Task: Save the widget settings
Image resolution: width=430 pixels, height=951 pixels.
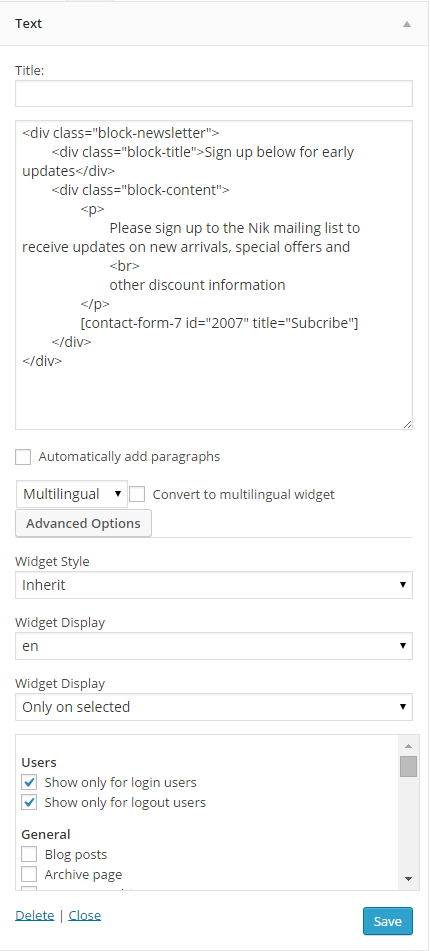Action: (x=388, y=921)
